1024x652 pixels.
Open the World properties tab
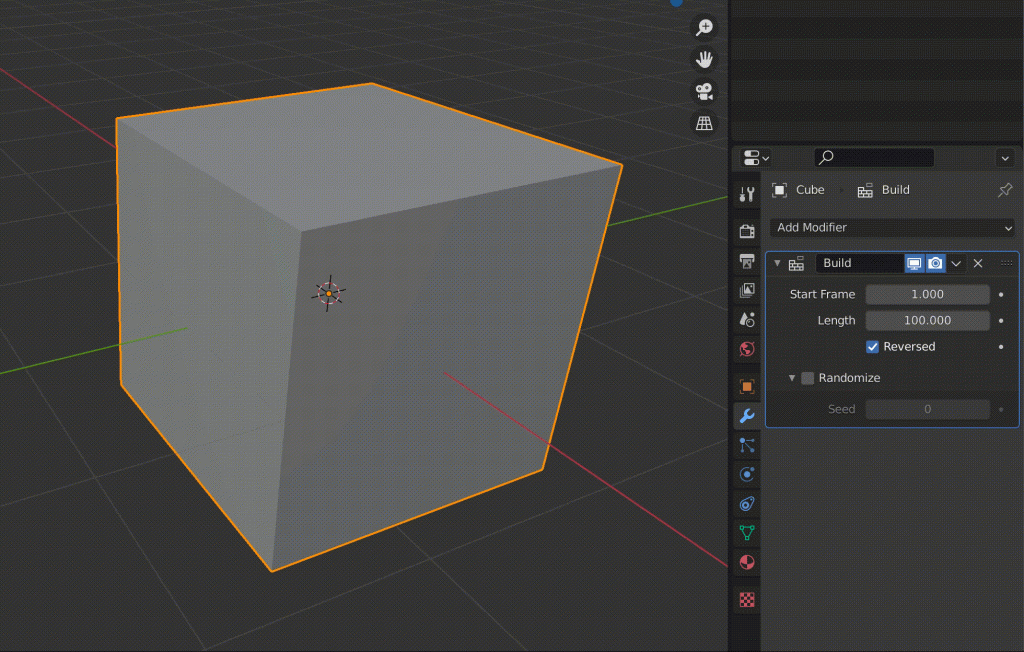(x=746, y=349)
